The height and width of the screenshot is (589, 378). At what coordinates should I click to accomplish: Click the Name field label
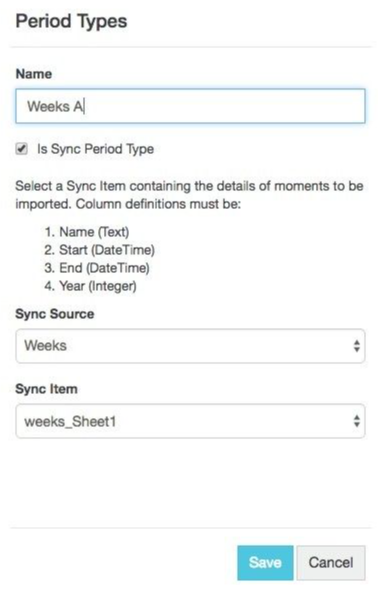pos(34,74)
